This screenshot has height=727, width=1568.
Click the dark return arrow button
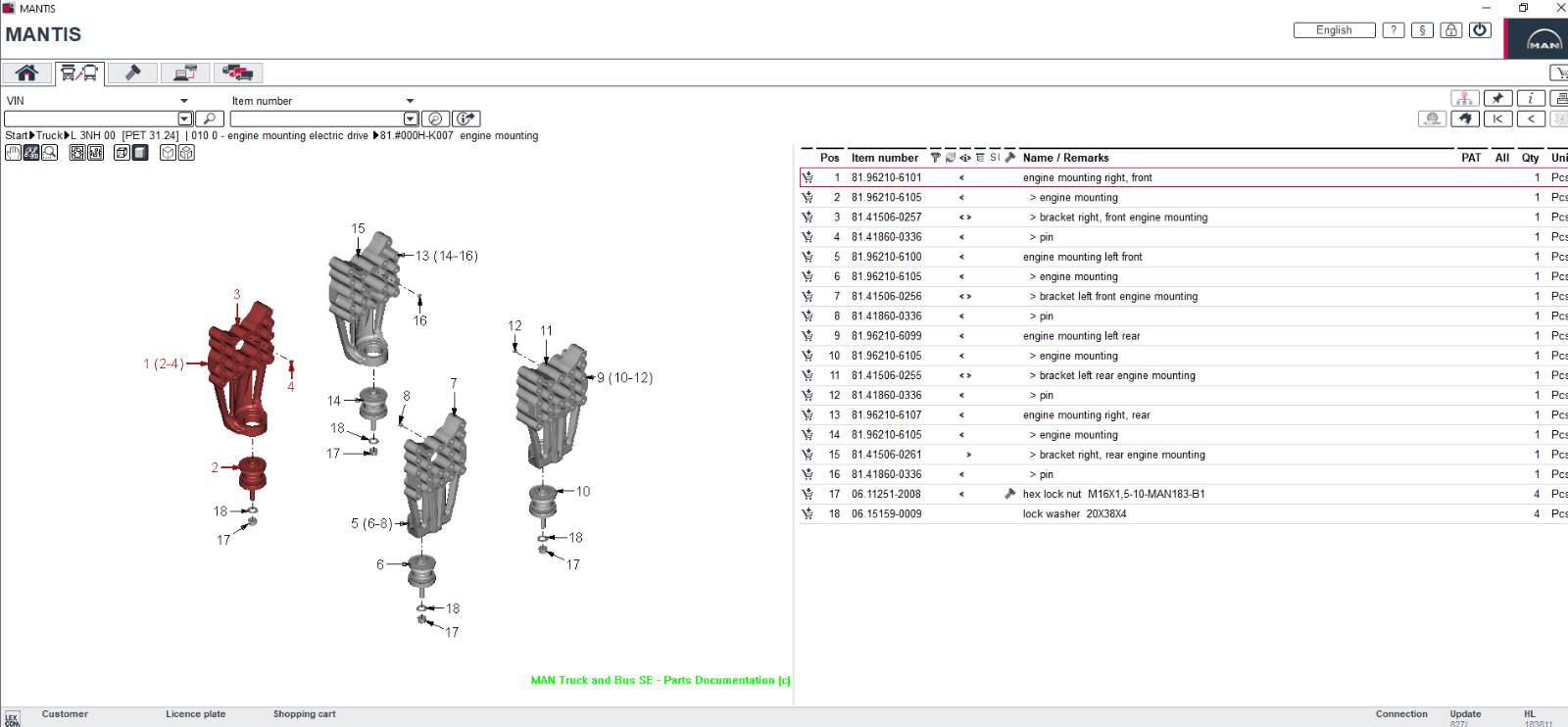coord(1465,119)
